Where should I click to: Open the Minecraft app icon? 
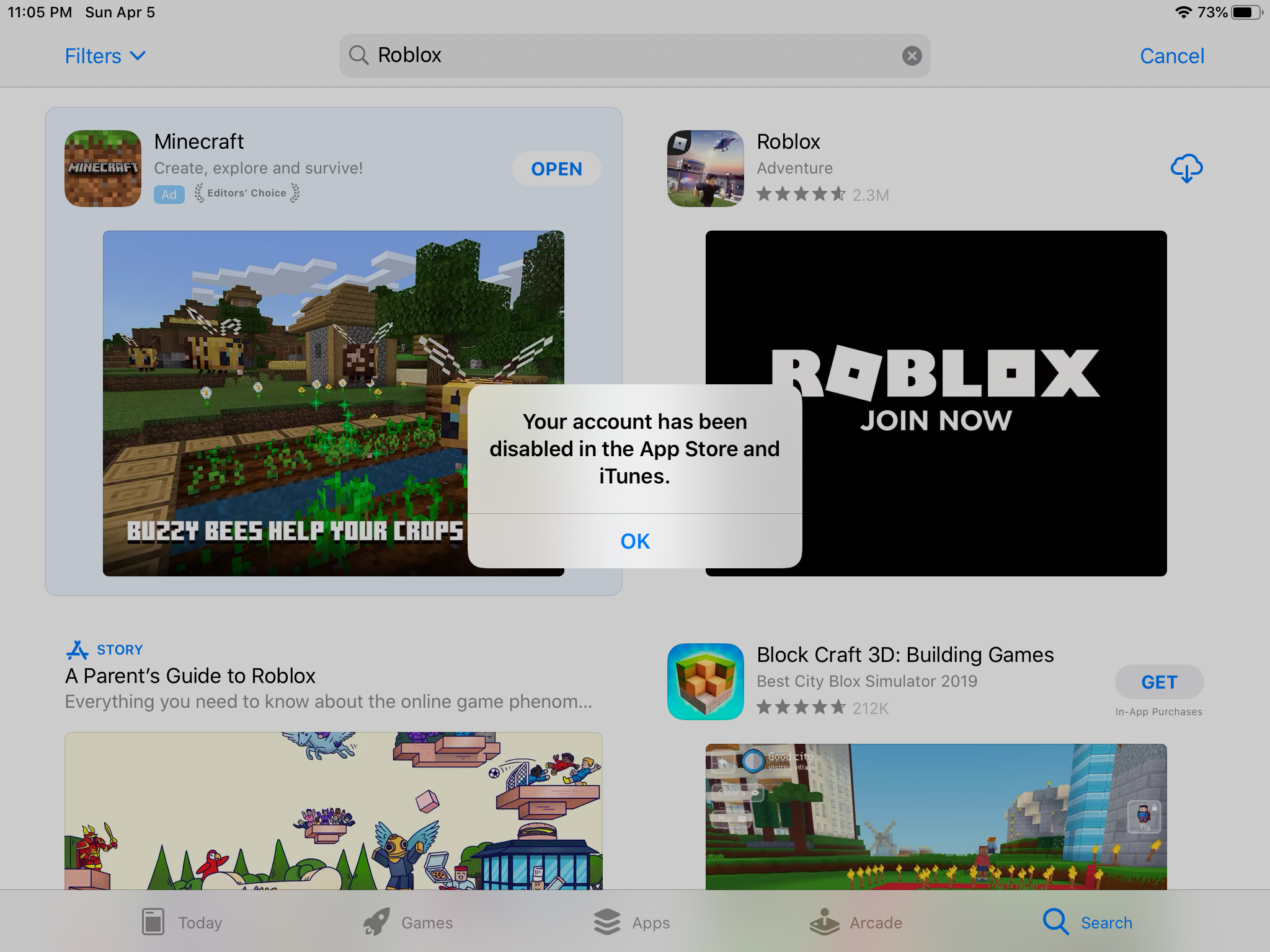(103, 169)
